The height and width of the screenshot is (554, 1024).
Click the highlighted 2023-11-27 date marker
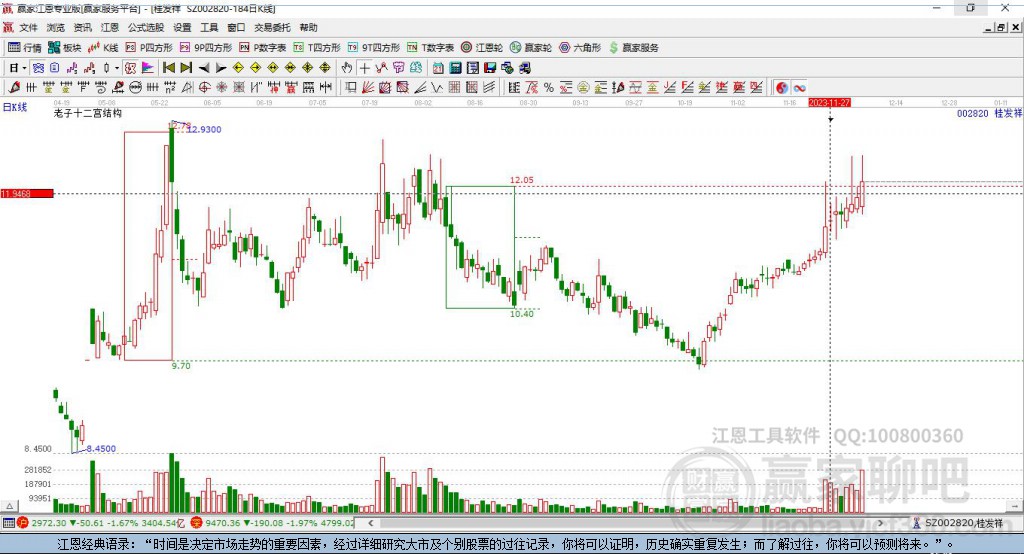click(829, 103)
